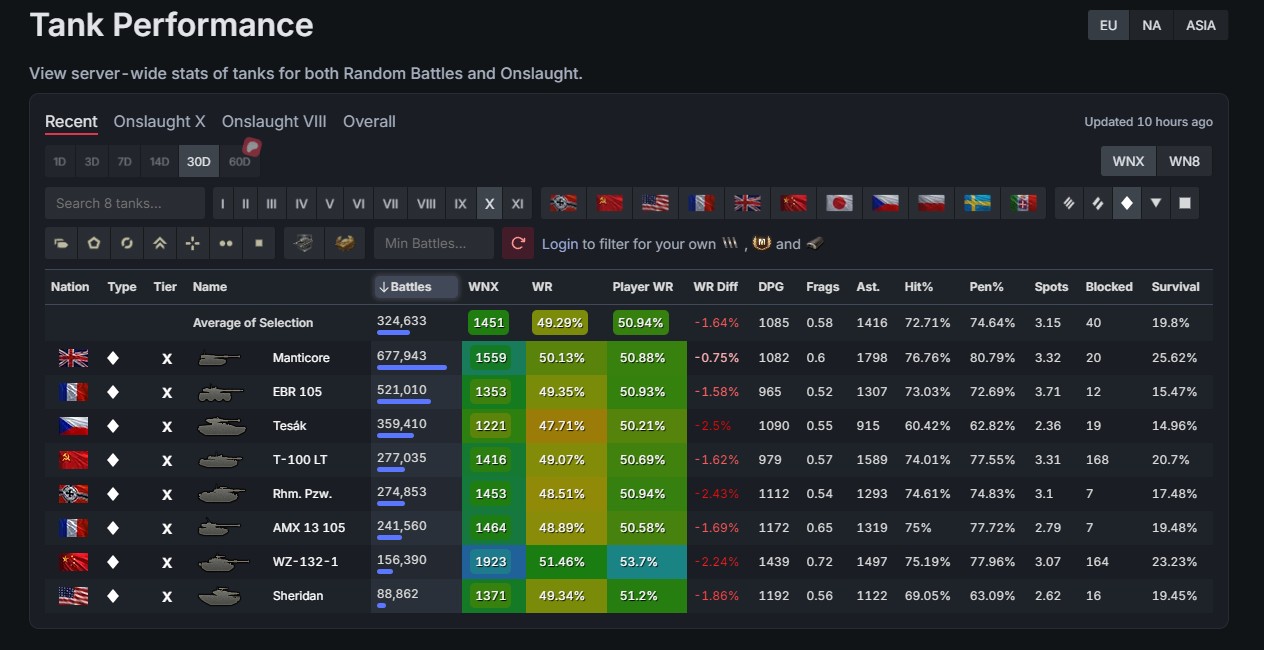This screenshot has height=650, width=1264.
Task: Sort the table by Survival column
Action: click(1175, 287)
